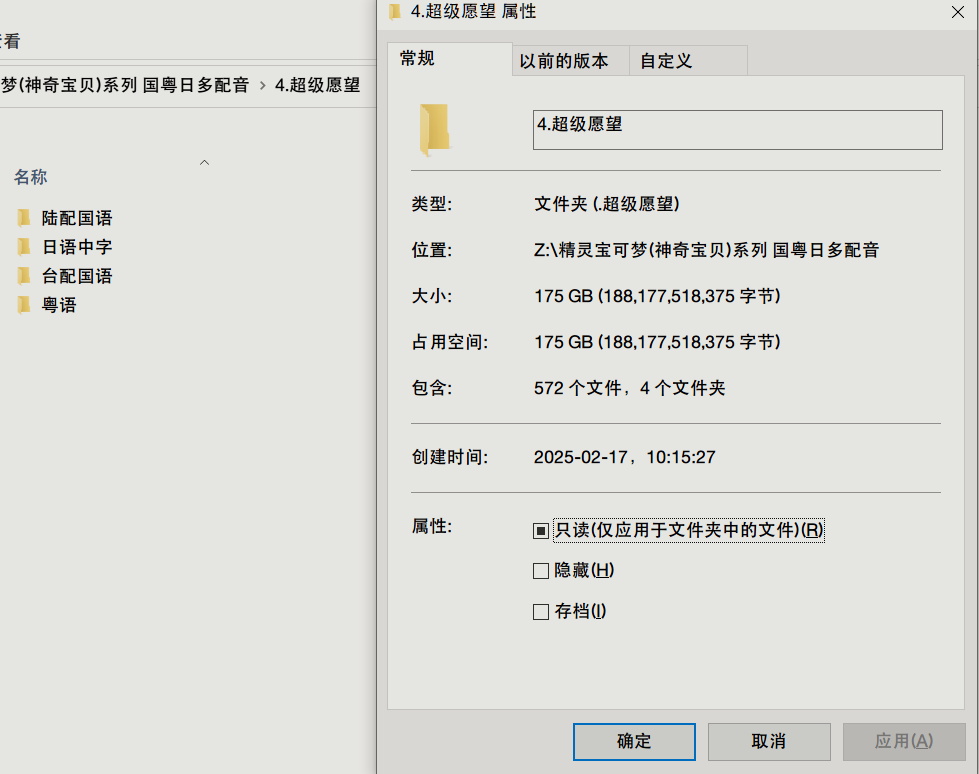
Task: Confirm changes with the 确定 button
Action: [x=633, y=741]
